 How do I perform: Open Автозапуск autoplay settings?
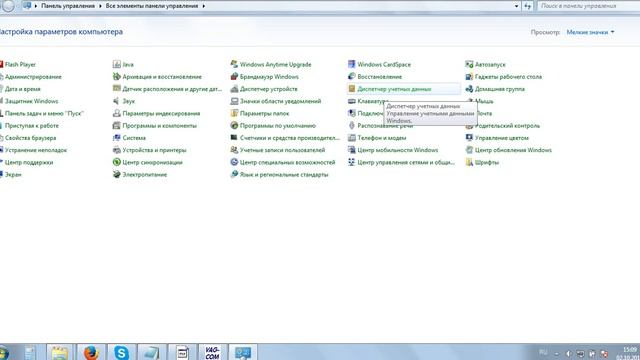tap(485, 64)
